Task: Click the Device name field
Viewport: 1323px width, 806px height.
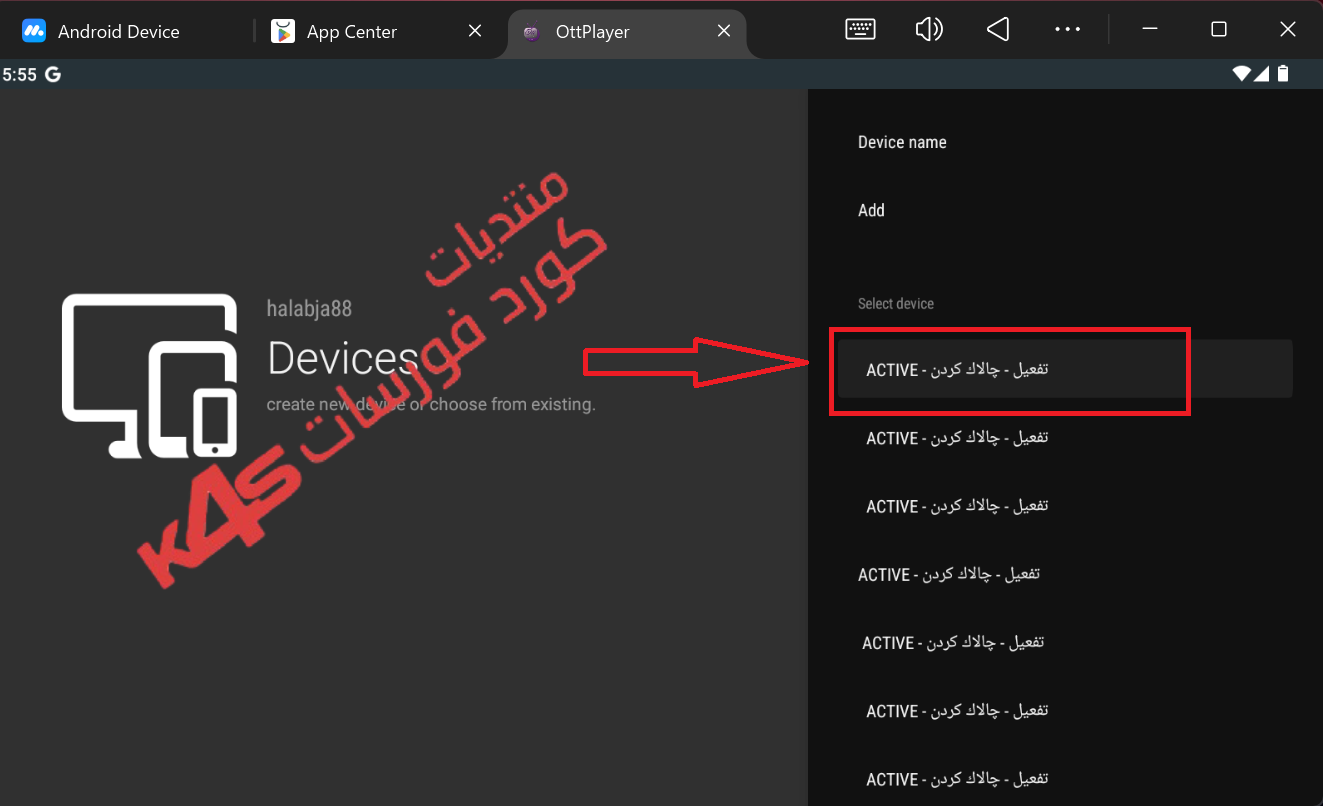Action: [x=1065, y=142]
